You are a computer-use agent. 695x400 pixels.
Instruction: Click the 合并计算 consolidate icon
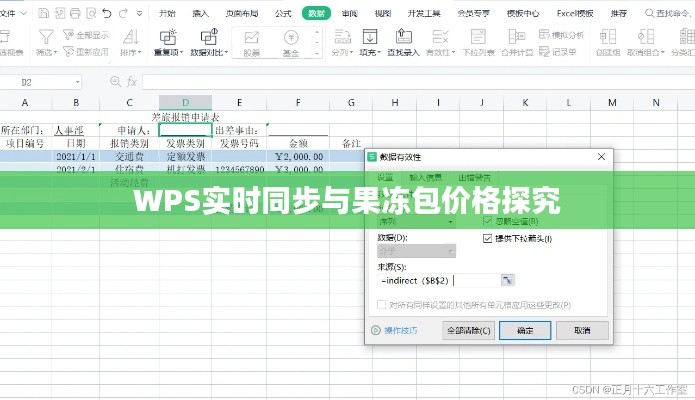[x=517, y=42]
